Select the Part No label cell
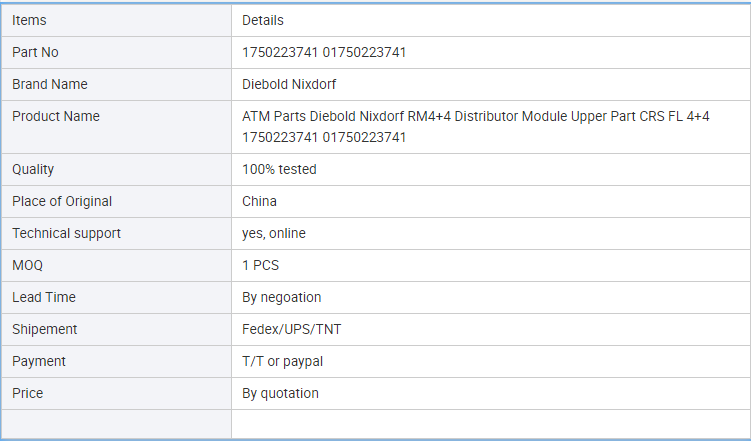 pyautogui.click(x=116, y=52)
